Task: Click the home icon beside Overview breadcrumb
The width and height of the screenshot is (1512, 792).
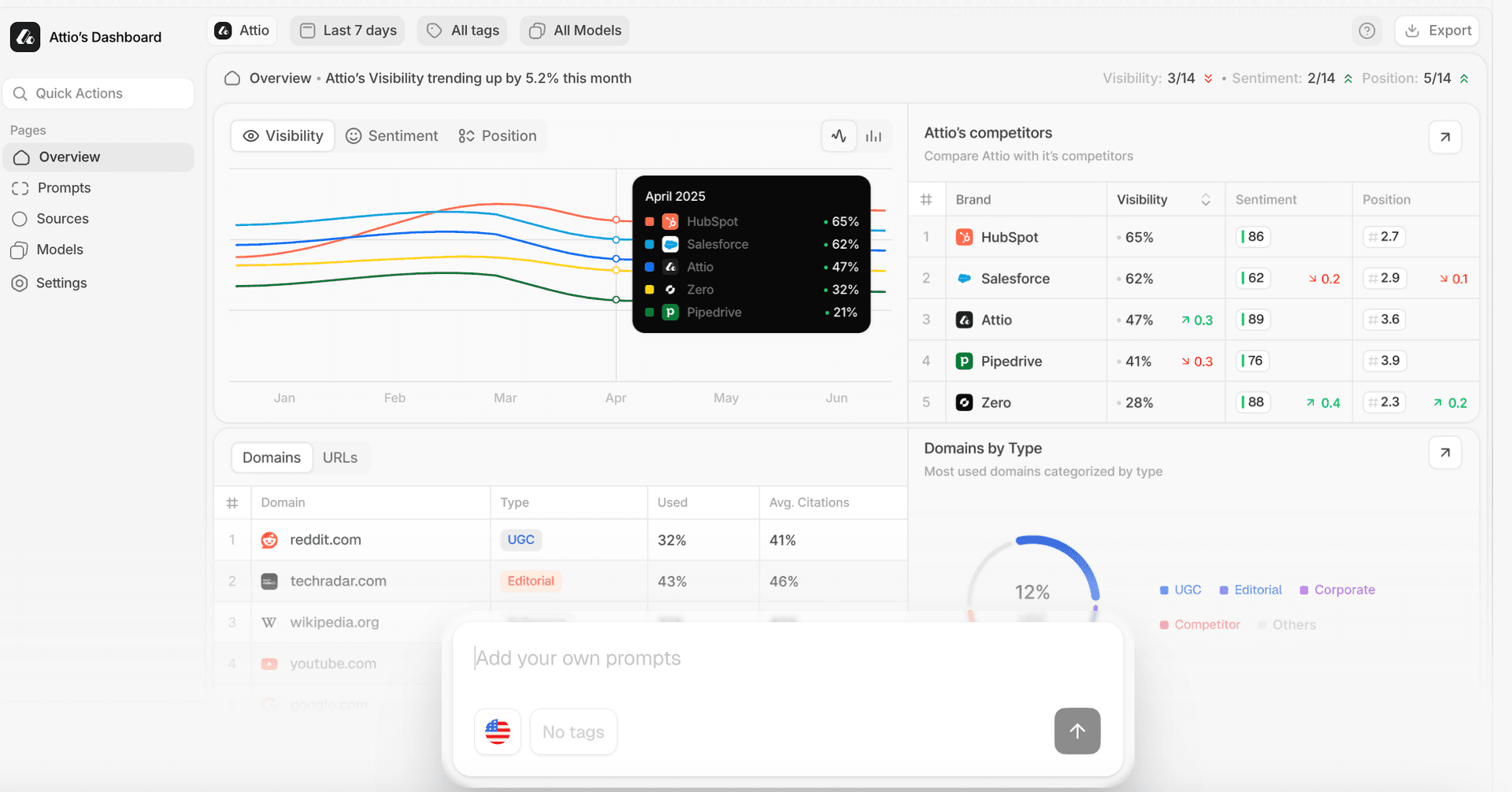Action: (232, 78)
